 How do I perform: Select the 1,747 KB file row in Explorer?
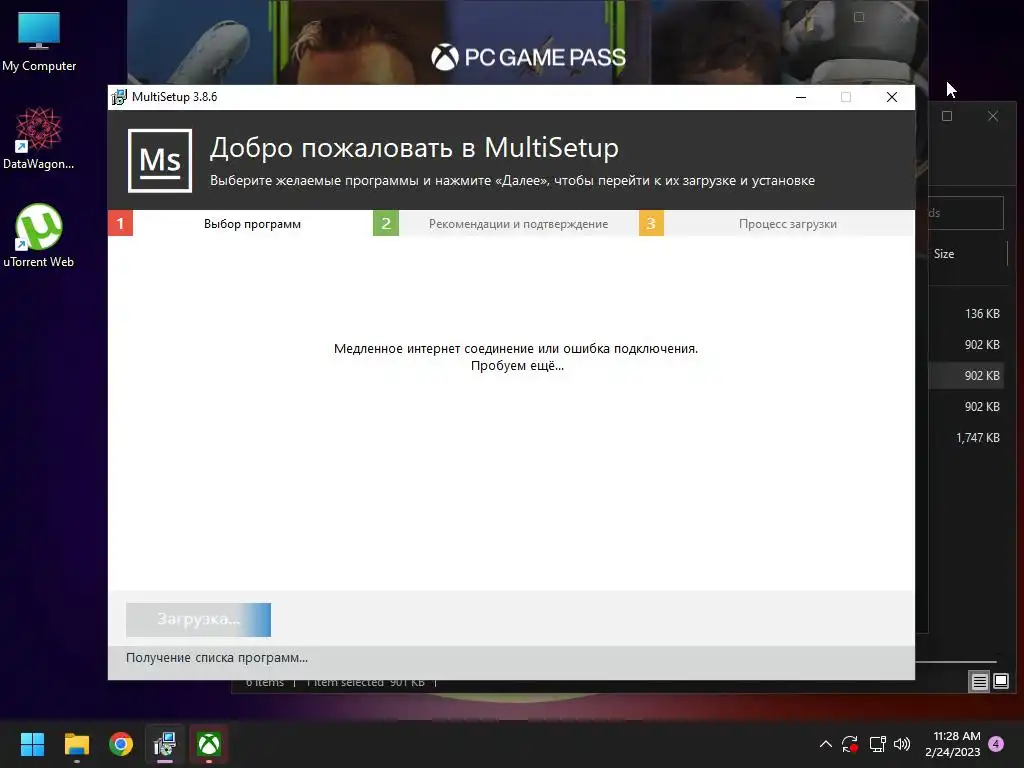(965, 438)
